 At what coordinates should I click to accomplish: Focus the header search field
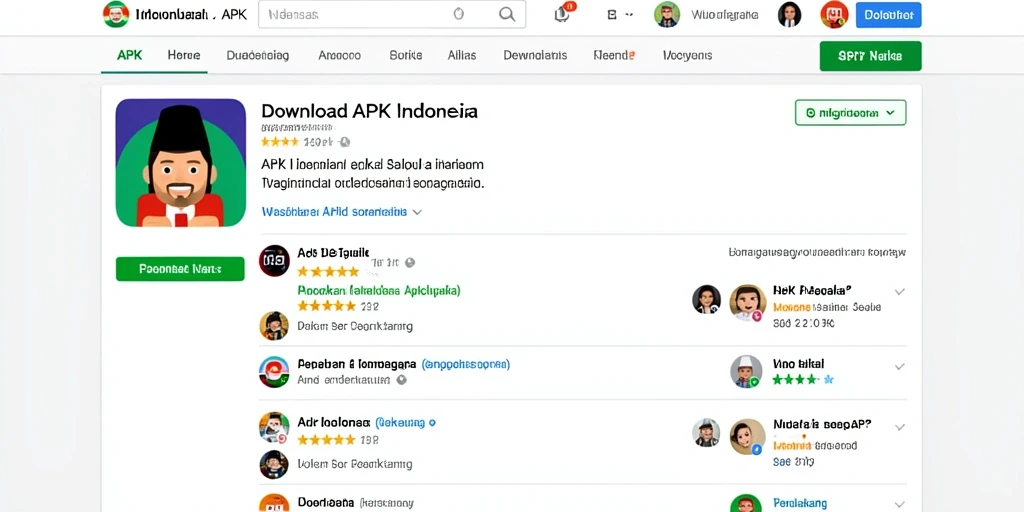pos(392,14)
